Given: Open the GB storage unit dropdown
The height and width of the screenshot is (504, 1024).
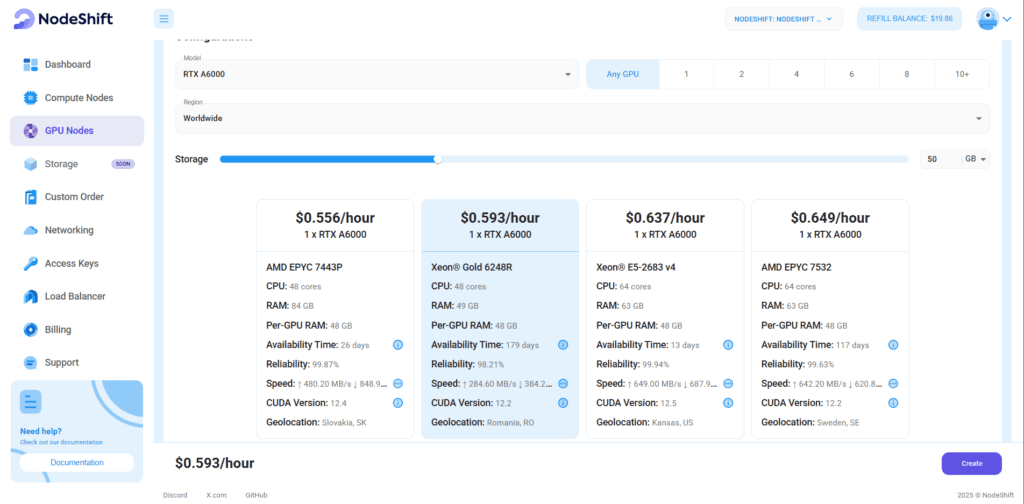Looking at the screenshot, I should pyautogui.click(x=976, y=159).
